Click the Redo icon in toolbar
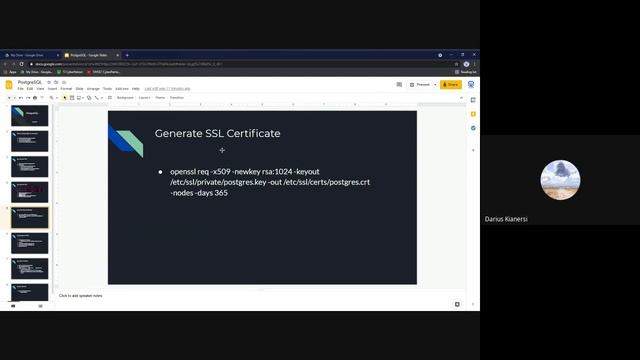This screenshot has height=360, width=640. [28, 98]
